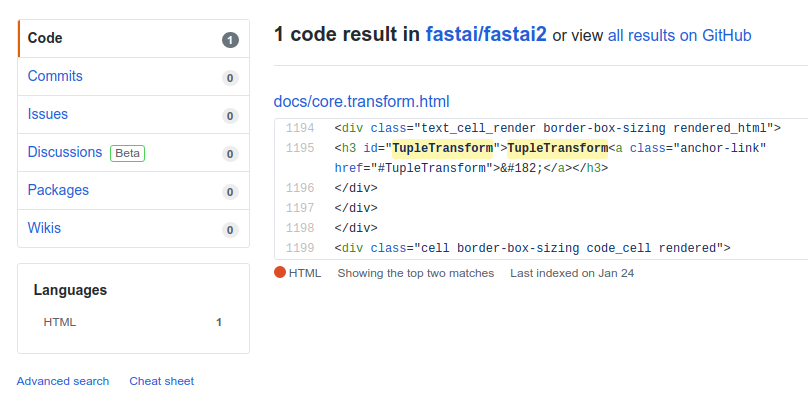Open the Wikis results tab
The height and width of the screenshot is (405, 808).
point(133,228)
